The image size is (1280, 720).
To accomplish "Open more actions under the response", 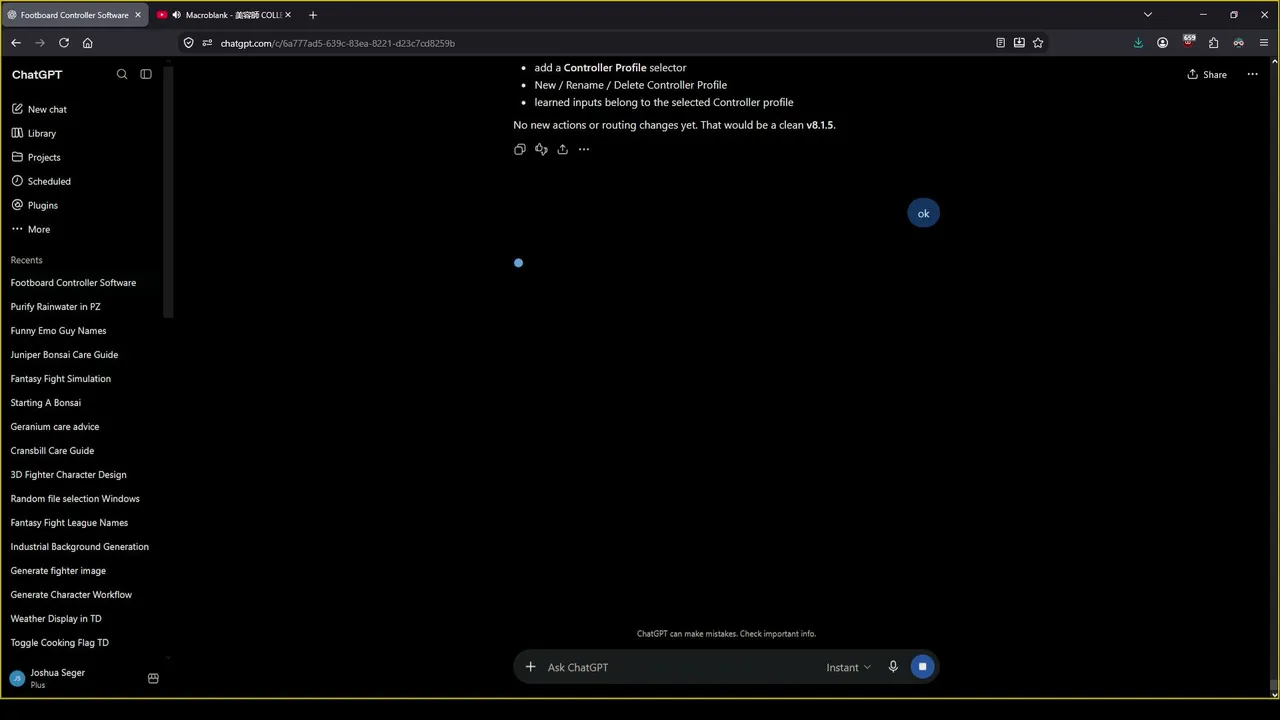I will pos(584,149).
